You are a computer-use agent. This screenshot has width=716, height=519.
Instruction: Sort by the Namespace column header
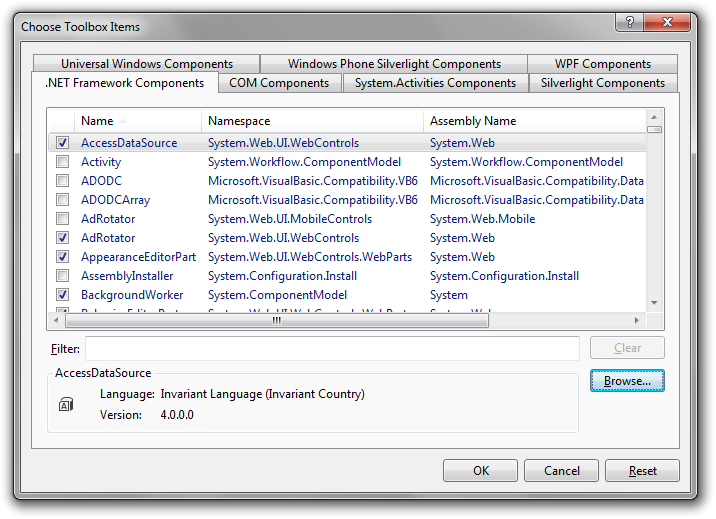[312, 121]
